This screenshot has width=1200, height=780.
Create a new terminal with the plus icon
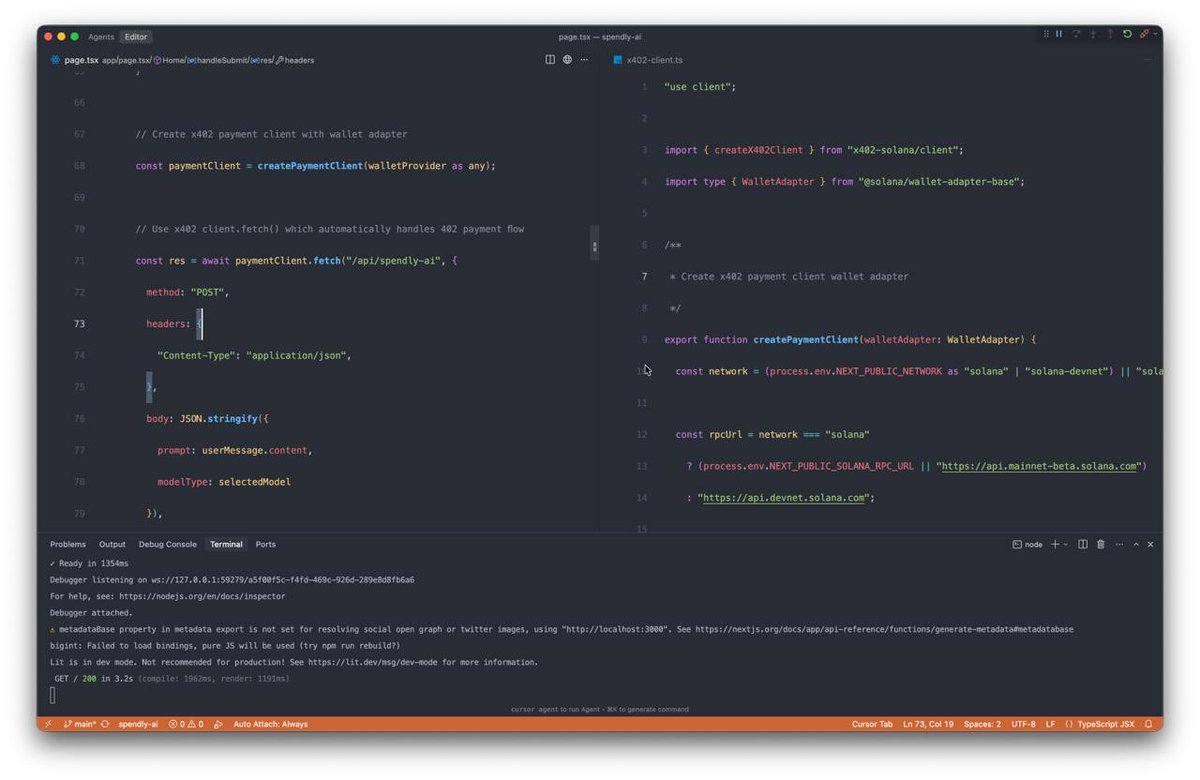1055,544
